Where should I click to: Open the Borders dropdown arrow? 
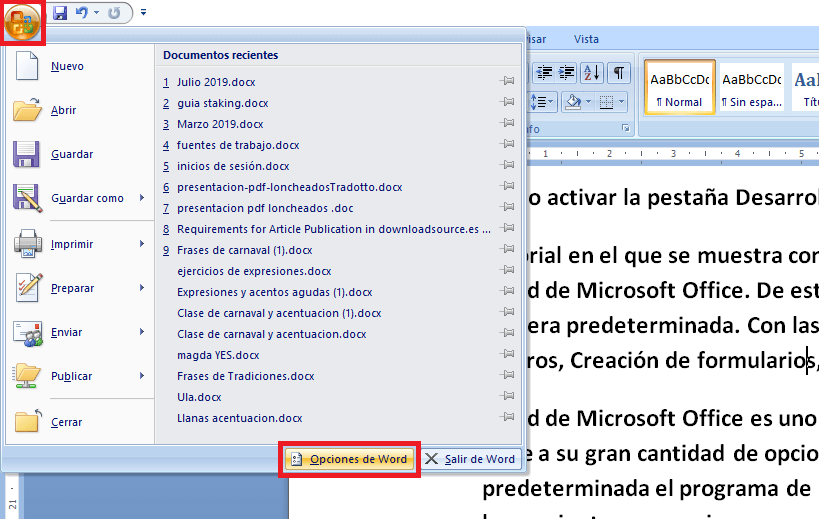click(621, 102)
